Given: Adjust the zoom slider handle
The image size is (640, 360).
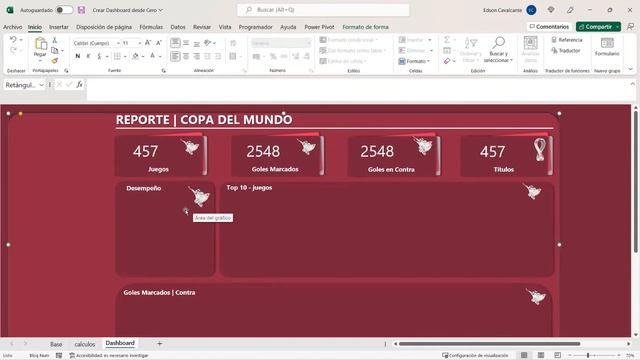Looking at the screenshot, I should click(x=588, y=356).
